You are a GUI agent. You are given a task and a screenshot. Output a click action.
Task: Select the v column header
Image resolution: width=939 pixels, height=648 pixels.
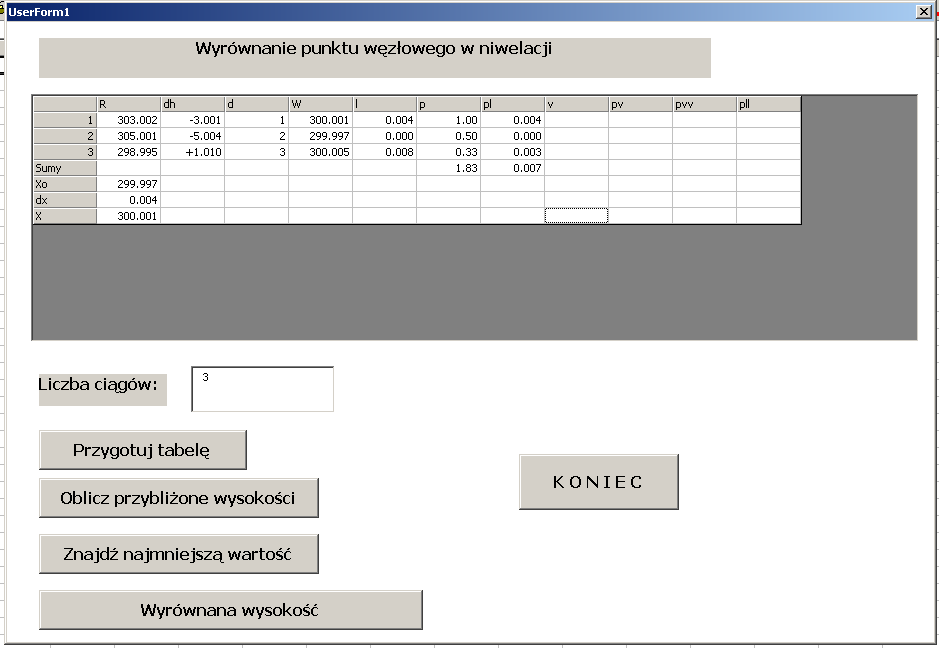pos(577,104)
